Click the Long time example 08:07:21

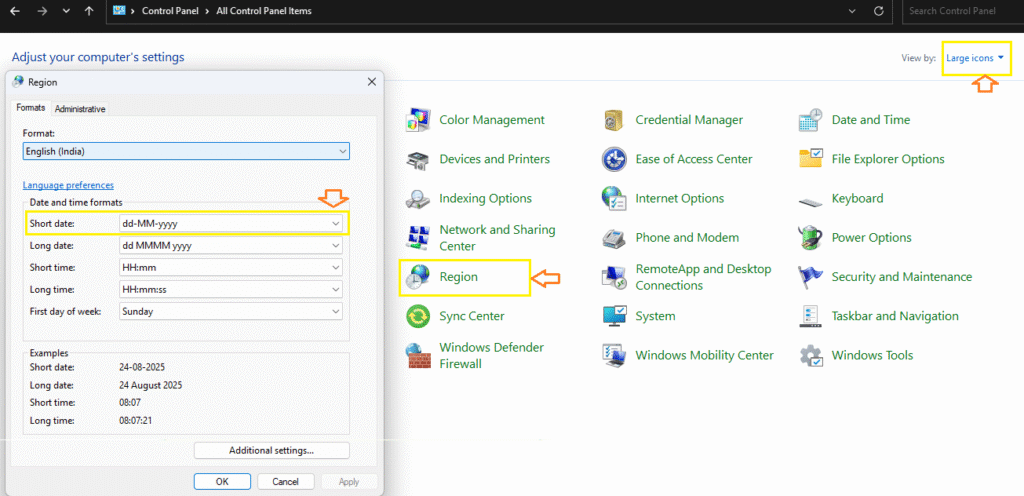point(136,420)
